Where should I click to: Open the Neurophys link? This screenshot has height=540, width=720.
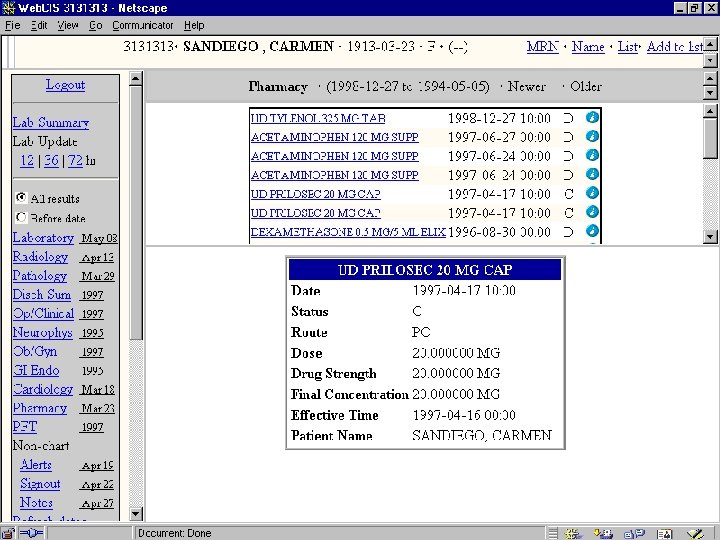pos(43,332)
